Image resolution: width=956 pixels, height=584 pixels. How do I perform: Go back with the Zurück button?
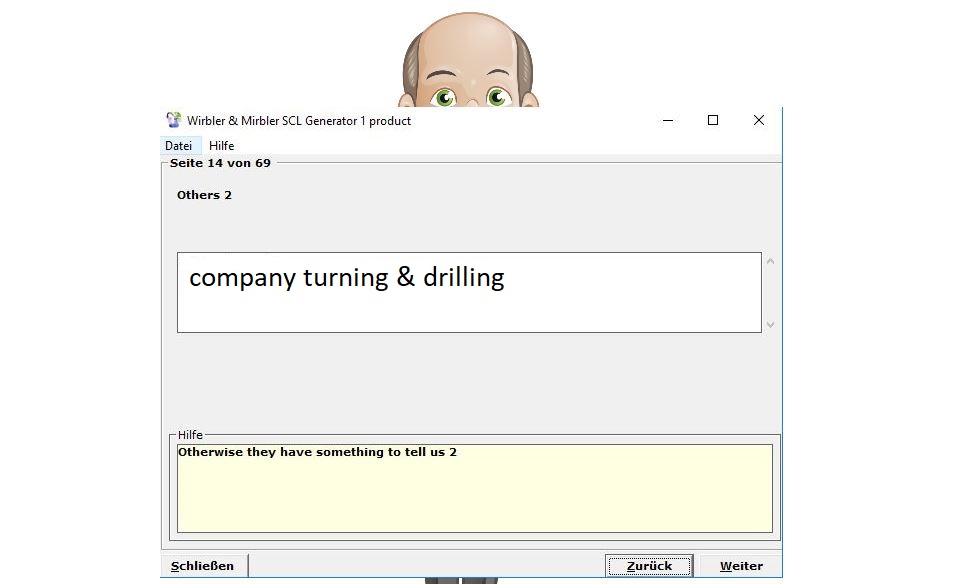pos(649,566)
